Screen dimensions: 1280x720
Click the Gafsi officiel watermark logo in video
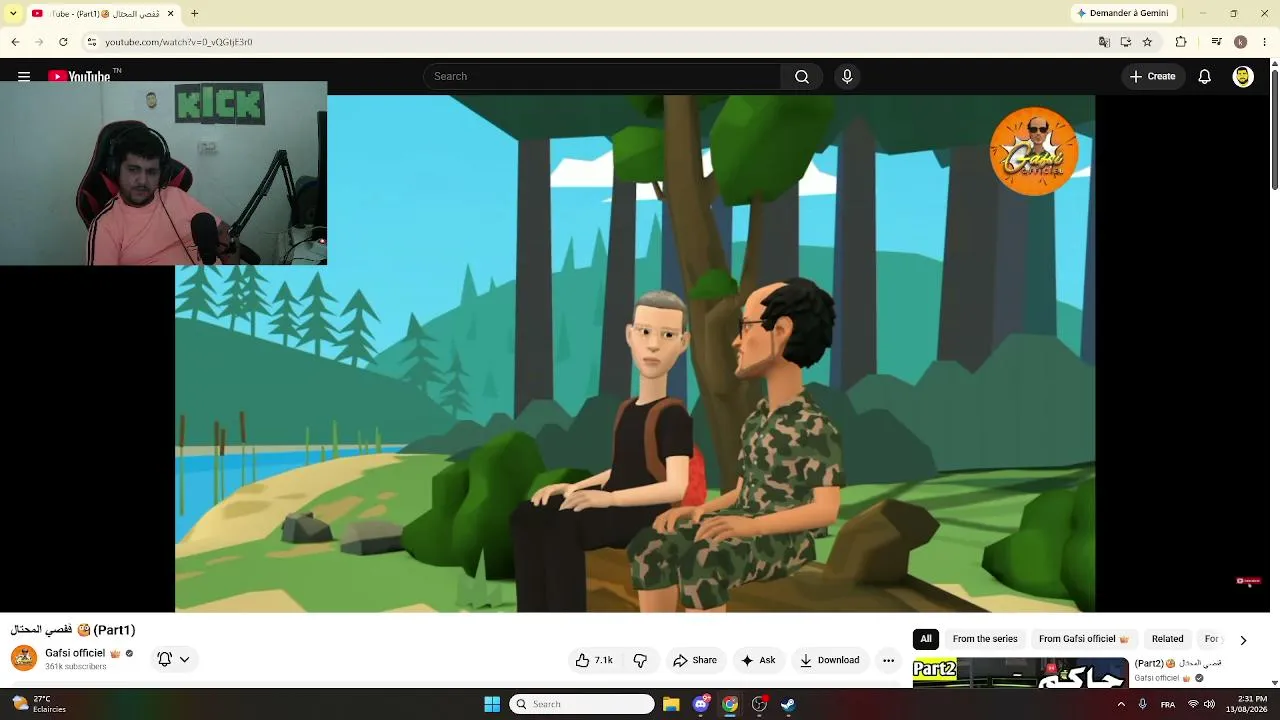[x=1034, y=152]
